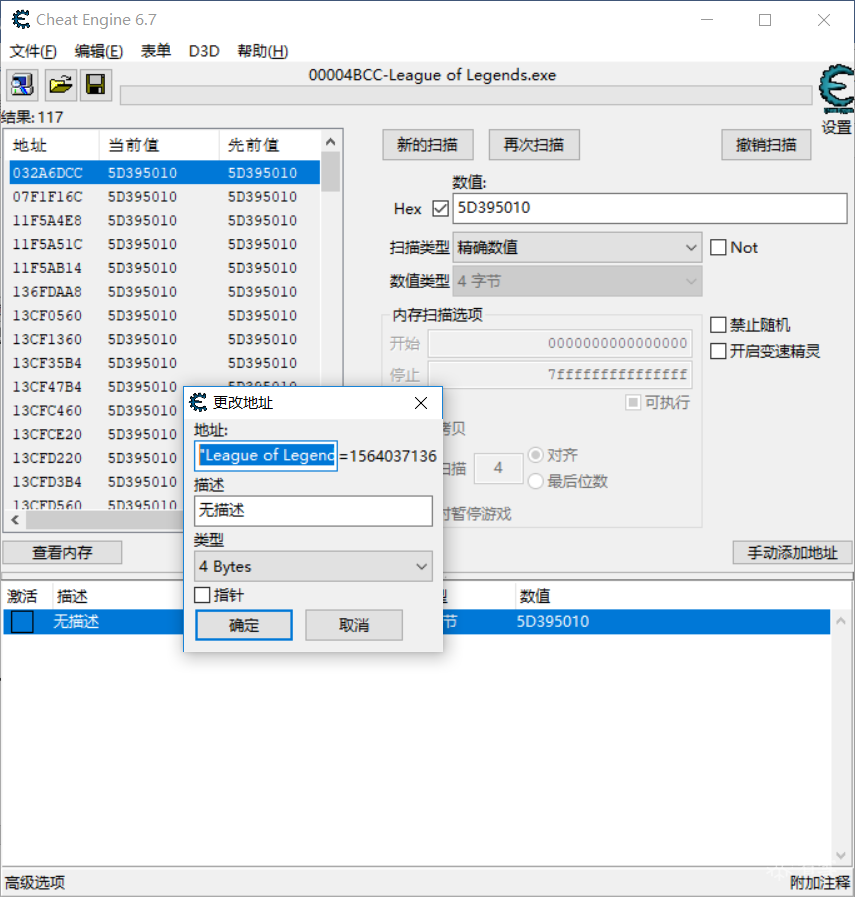Open the D3D menu
Screen dimensions: 855x897
coord(204,51)
